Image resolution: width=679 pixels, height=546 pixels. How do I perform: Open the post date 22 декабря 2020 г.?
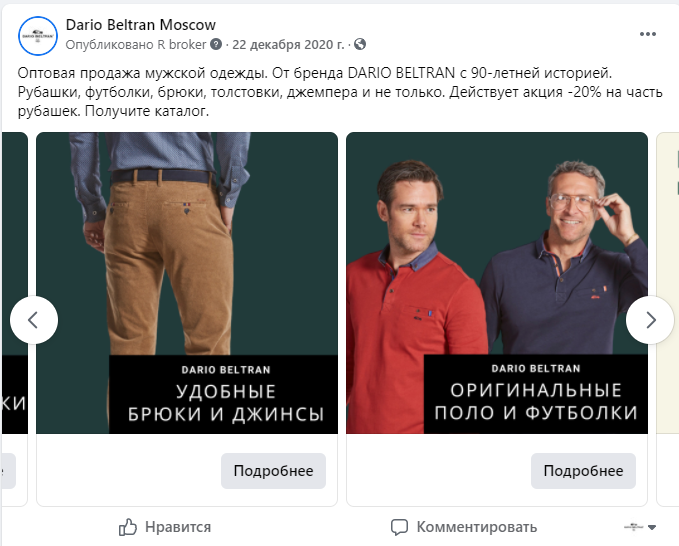point(288,45)
